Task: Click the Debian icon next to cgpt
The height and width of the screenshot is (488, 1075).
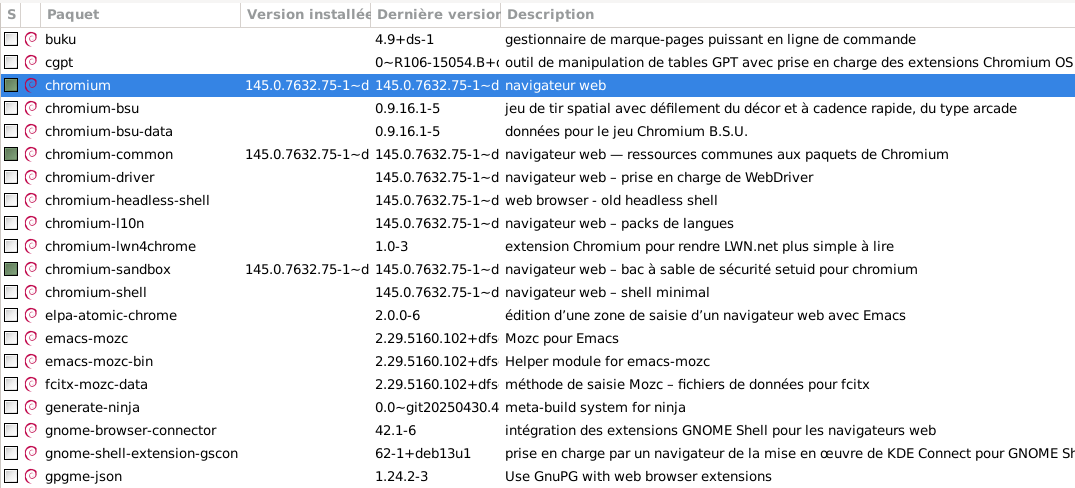Action: (x=31, y=63)
